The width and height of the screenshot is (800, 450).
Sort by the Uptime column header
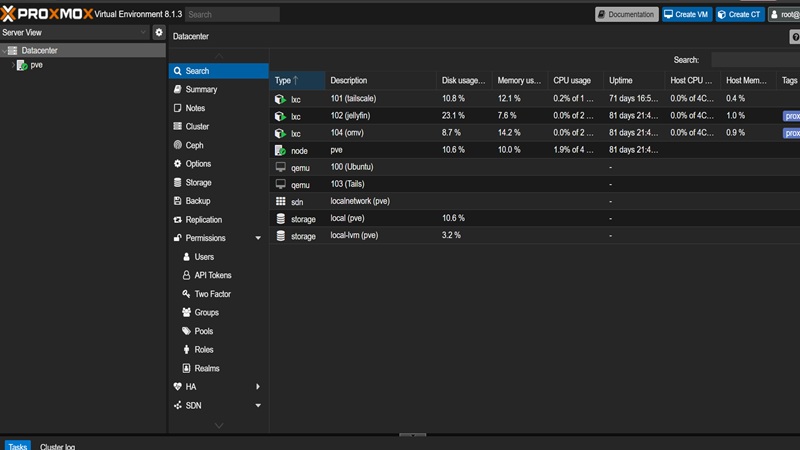pyautogui.click(x=634, y=81)
